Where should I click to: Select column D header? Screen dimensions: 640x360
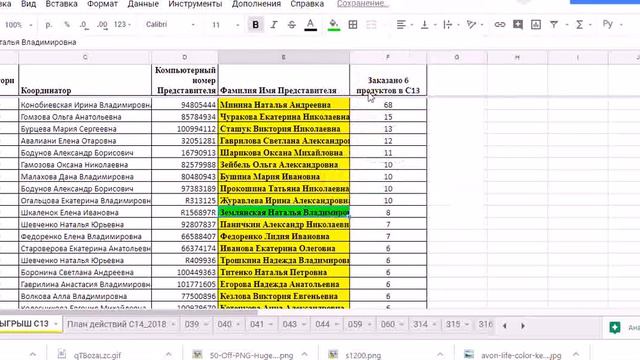click(x=184, y=58)
